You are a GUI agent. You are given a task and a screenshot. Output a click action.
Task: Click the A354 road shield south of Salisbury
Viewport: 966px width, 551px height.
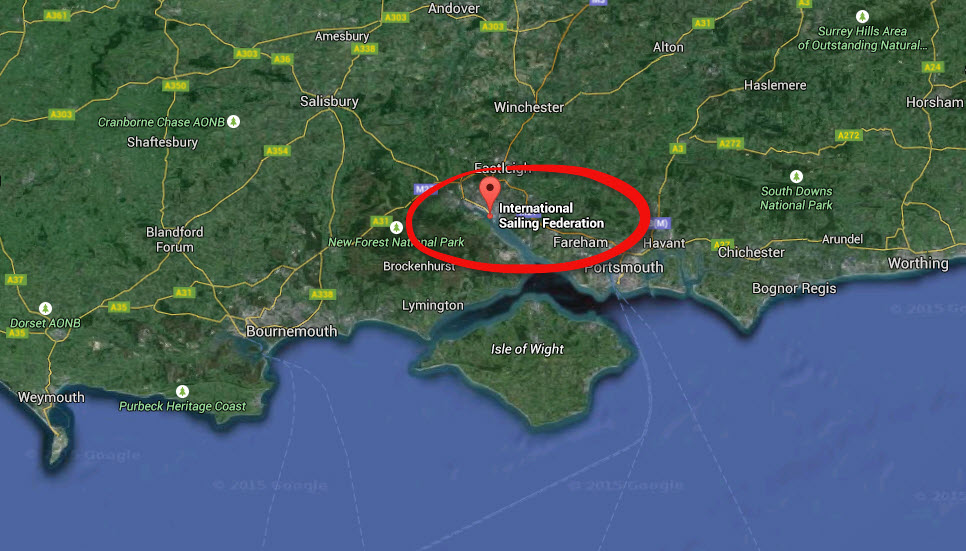tap(277, 150)
